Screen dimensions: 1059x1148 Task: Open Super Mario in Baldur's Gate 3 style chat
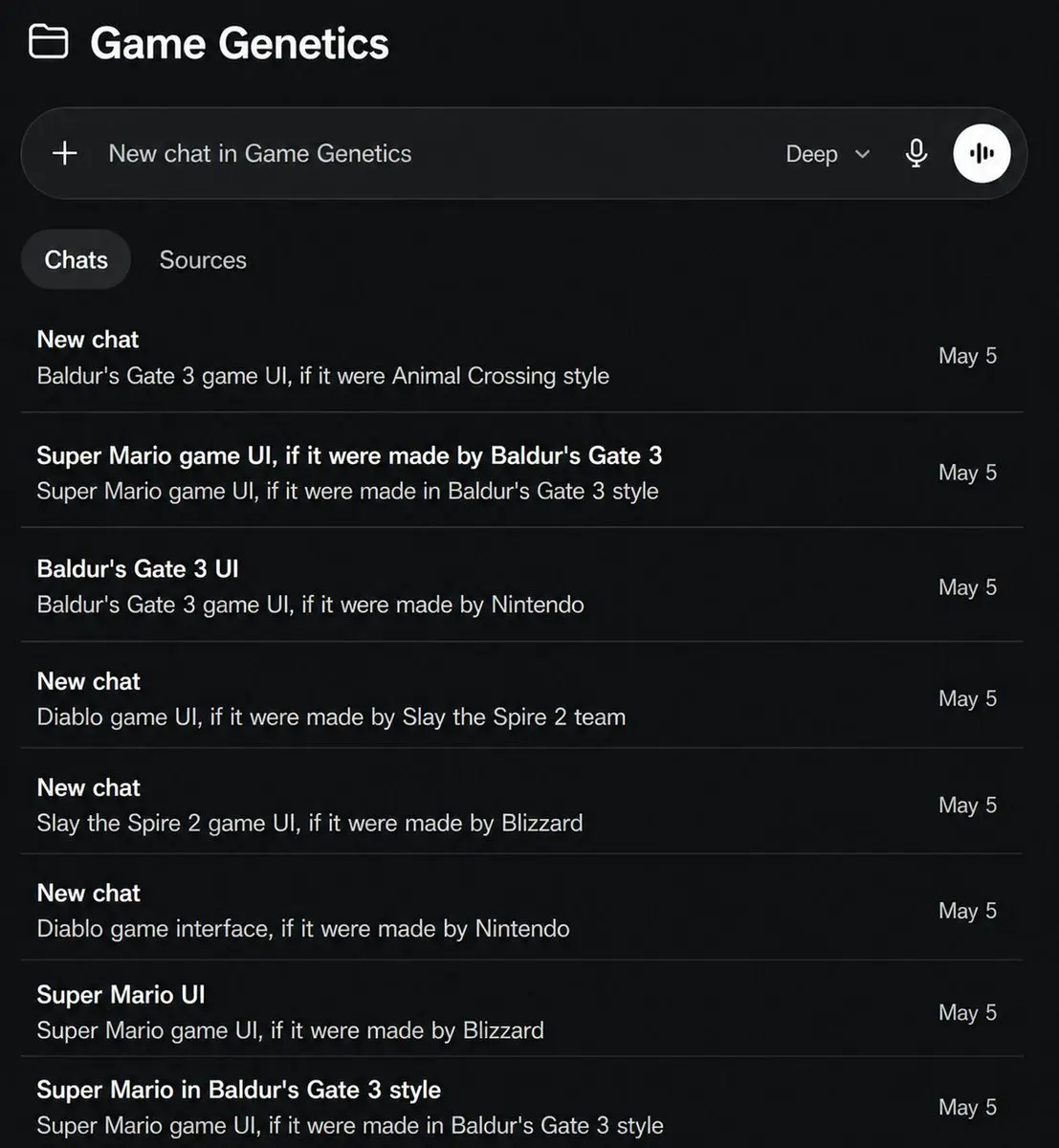coord(521,1105)
